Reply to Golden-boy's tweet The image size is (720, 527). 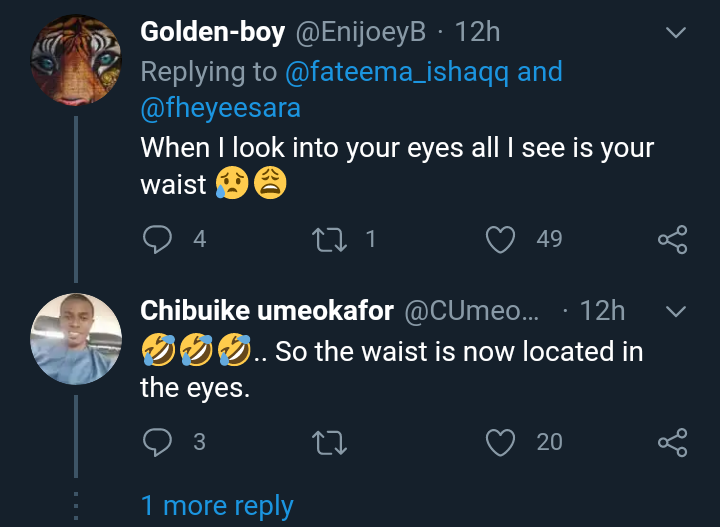pos(158,239)
